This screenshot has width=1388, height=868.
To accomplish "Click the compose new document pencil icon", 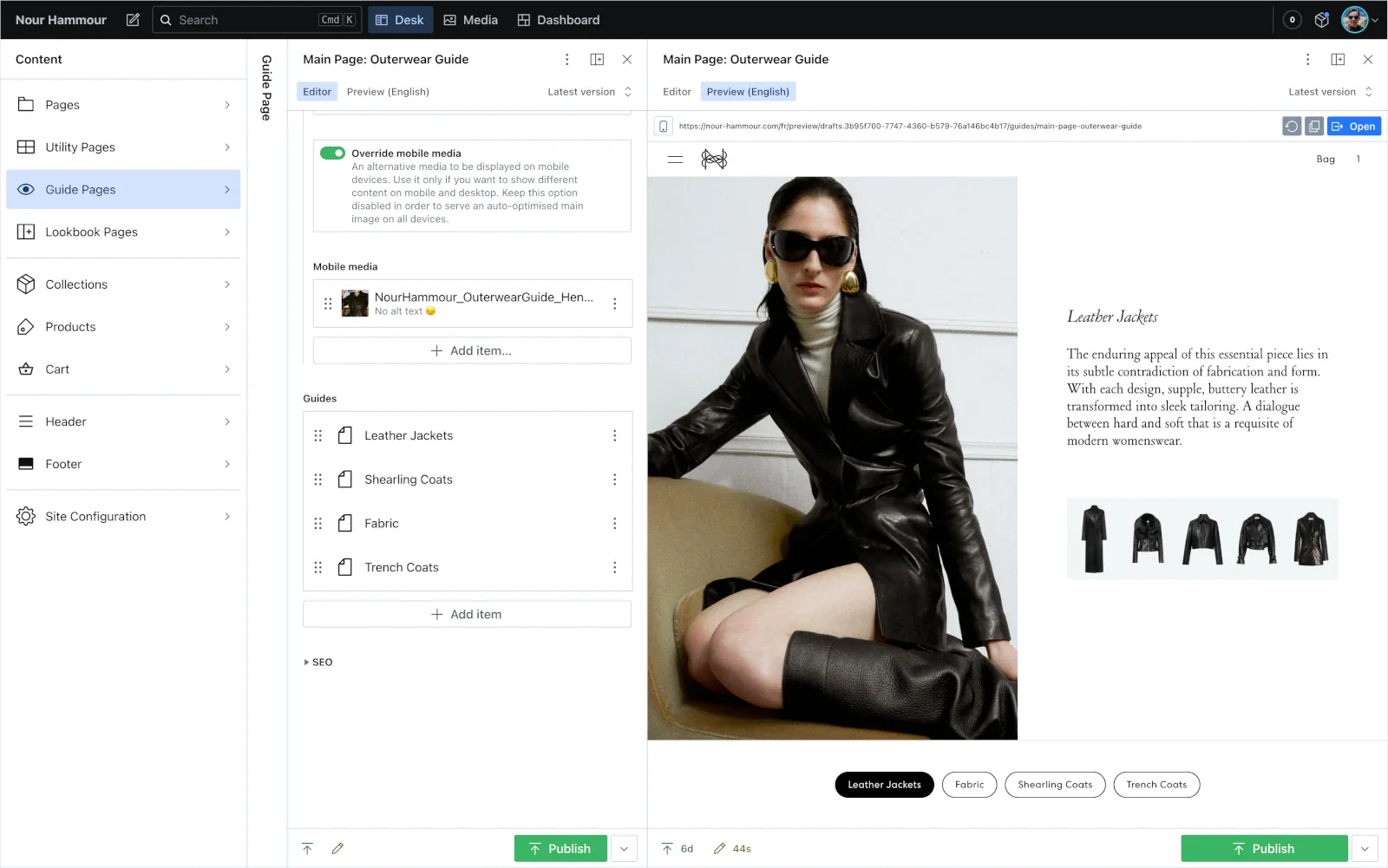I will click(x=133, y=20).
